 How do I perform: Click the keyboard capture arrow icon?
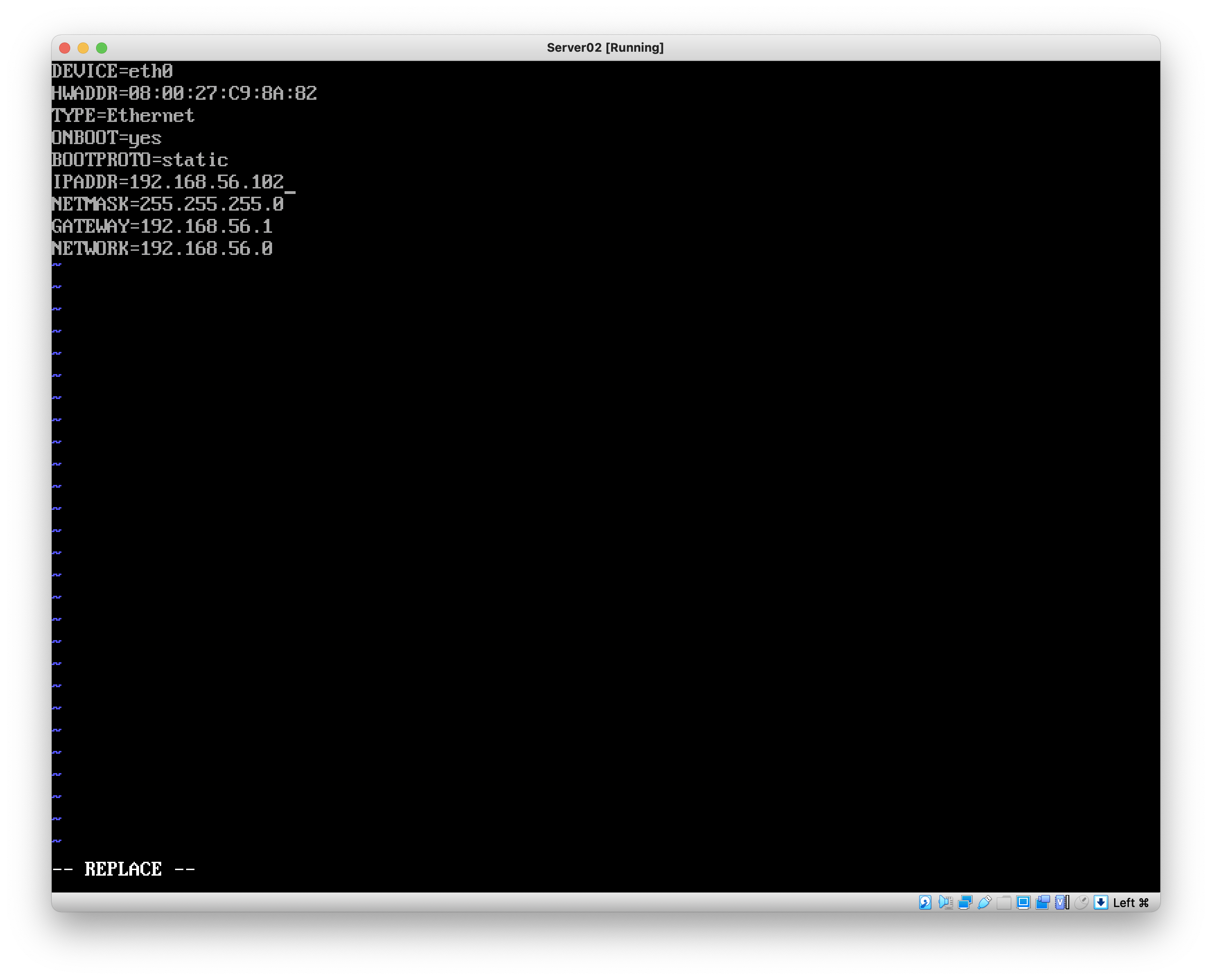pyautogui.click(x=1101, y=902)
